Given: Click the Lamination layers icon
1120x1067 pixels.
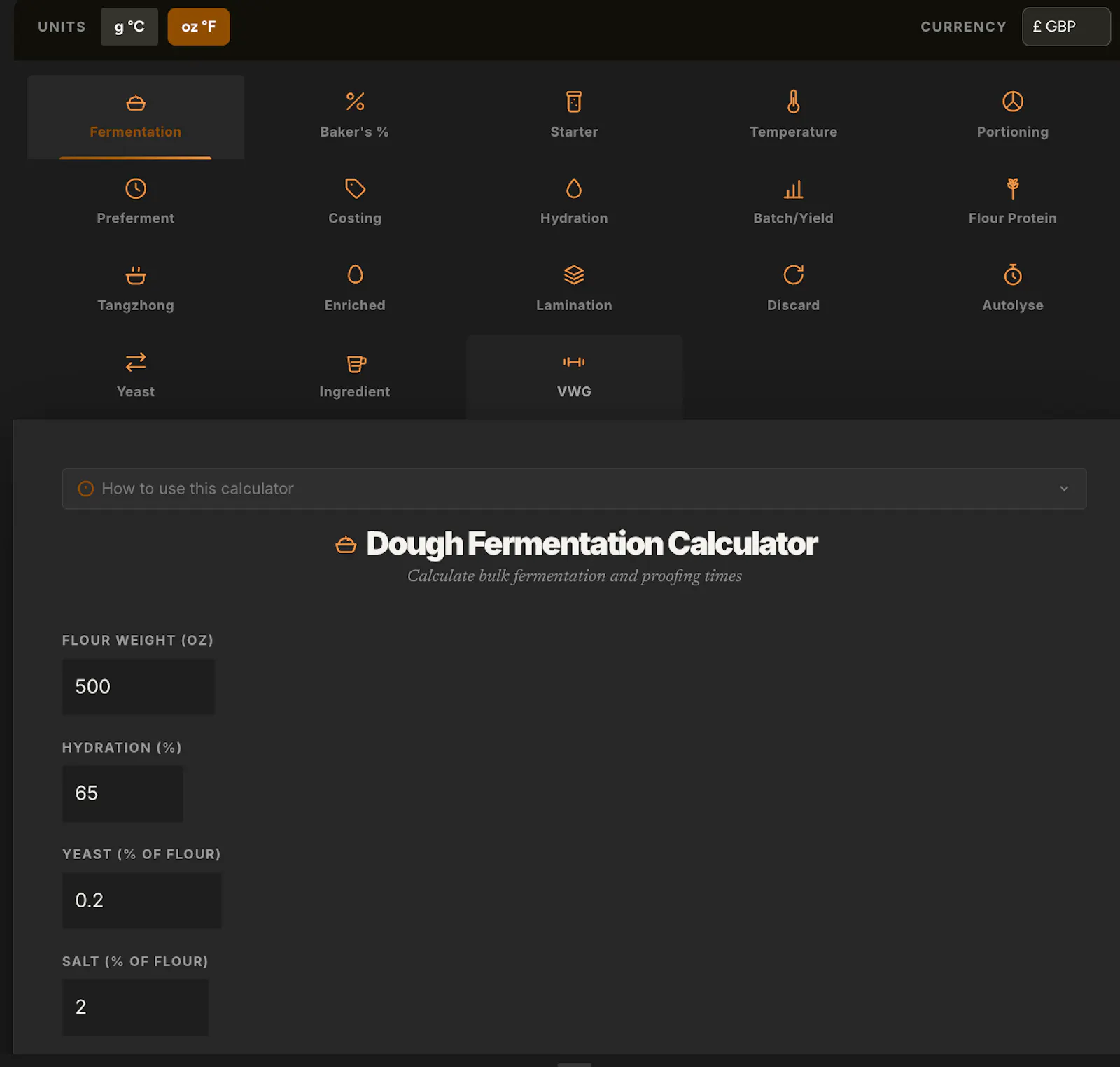Looking at the screenshot, I should 574,275.
